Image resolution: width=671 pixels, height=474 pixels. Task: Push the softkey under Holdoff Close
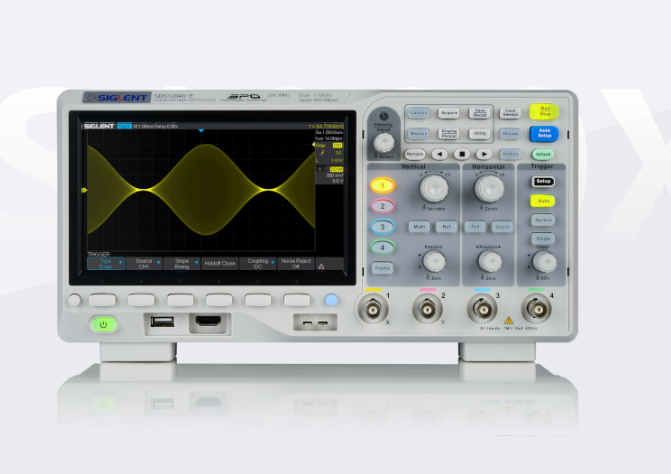point(219,300)
